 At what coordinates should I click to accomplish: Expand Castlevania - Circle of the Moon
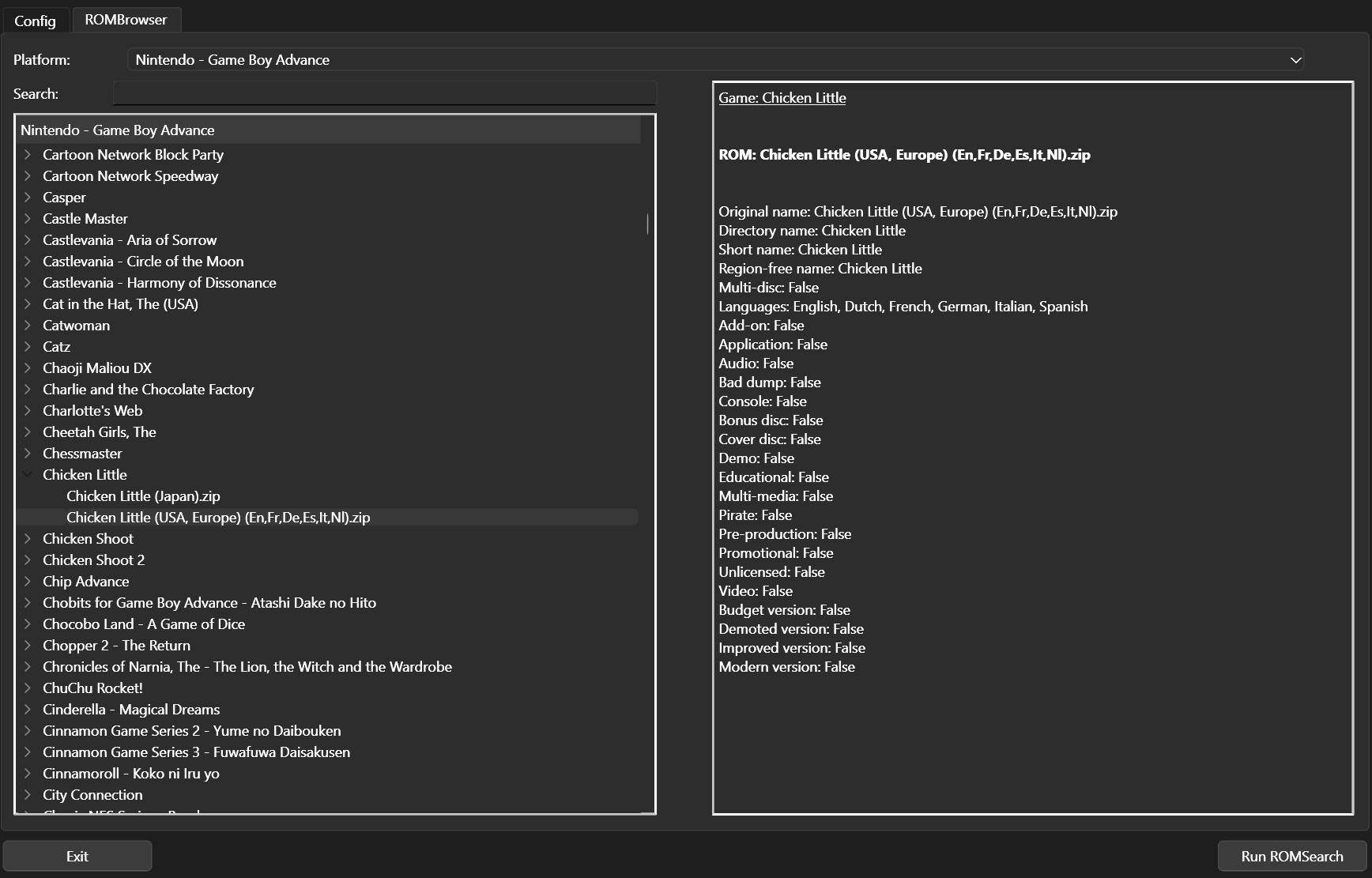pyautogui.click(x=27, y=262)
